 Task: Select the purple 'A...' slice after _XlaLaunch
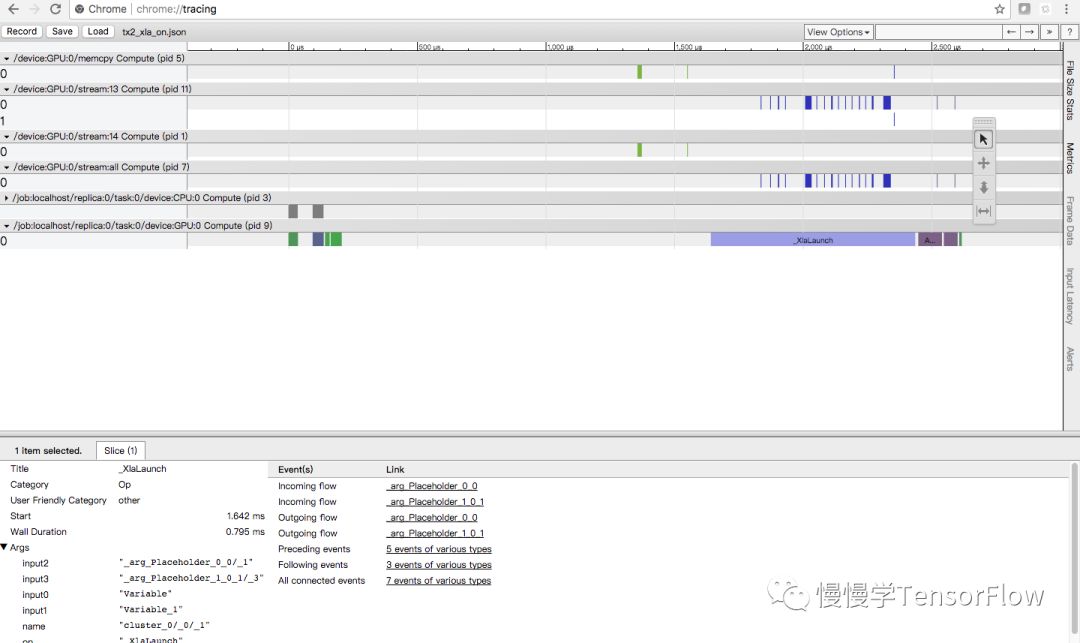pyautogui.click(x=930, y=240)
